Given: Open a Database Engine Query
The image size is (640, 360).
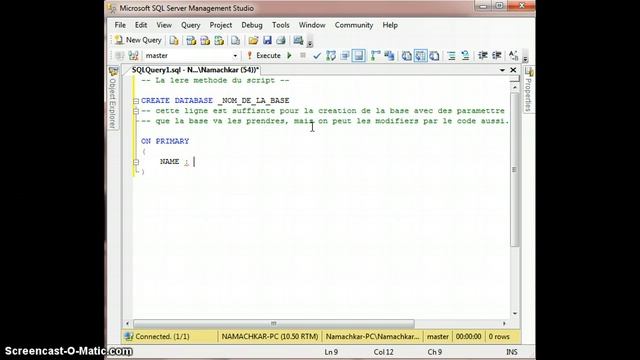Looking at the screenshot, I should [x=174, y=40].
